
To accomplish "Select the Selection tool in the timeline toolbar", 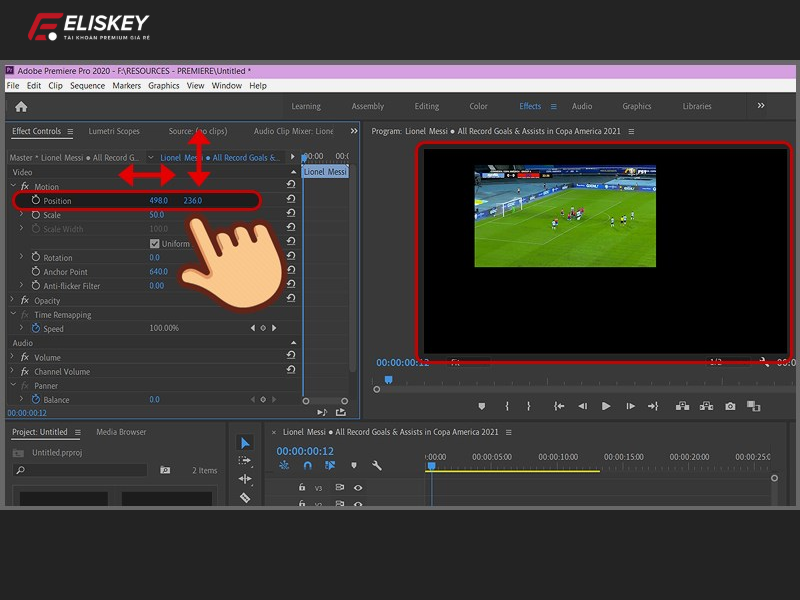I will [x=245, y=442].
